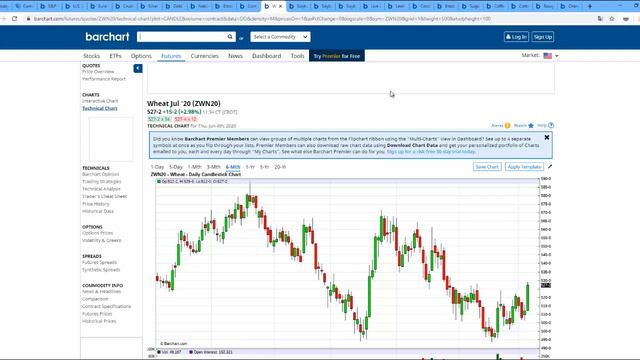Open Price History sidebar link

[x=96, y=204]
